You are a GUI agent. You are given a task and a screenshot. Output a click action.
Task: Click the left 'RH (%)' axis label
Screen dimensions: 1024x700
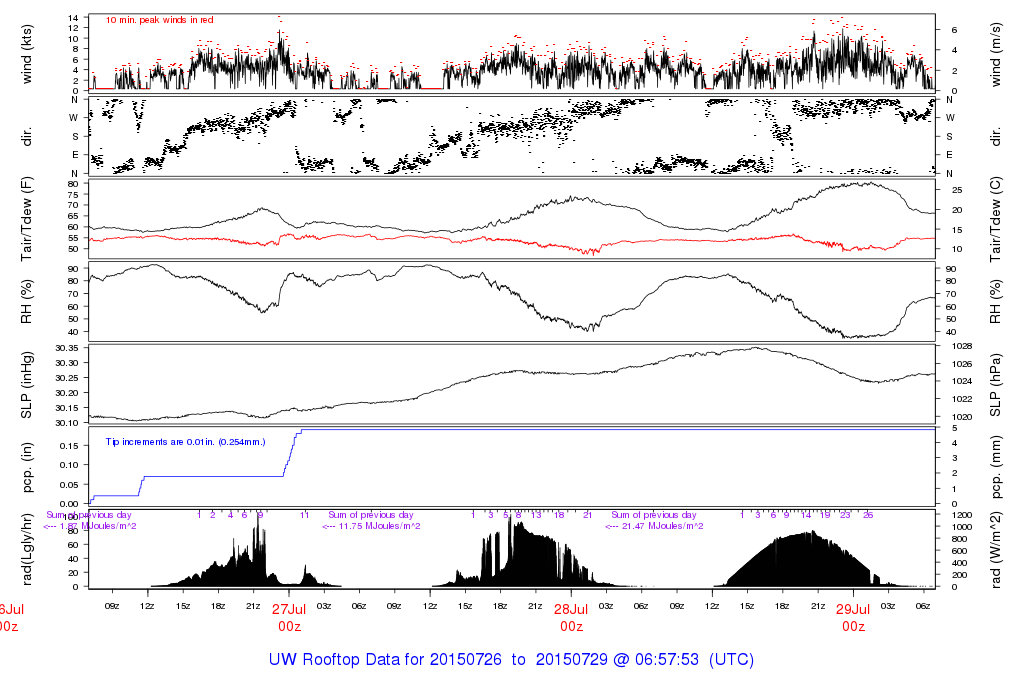click(27, 302)
